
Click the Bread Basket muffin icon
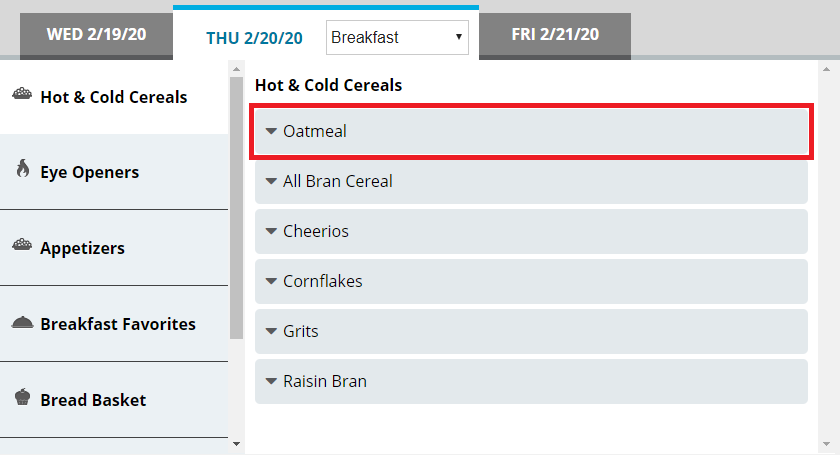(x=22, y=398)
